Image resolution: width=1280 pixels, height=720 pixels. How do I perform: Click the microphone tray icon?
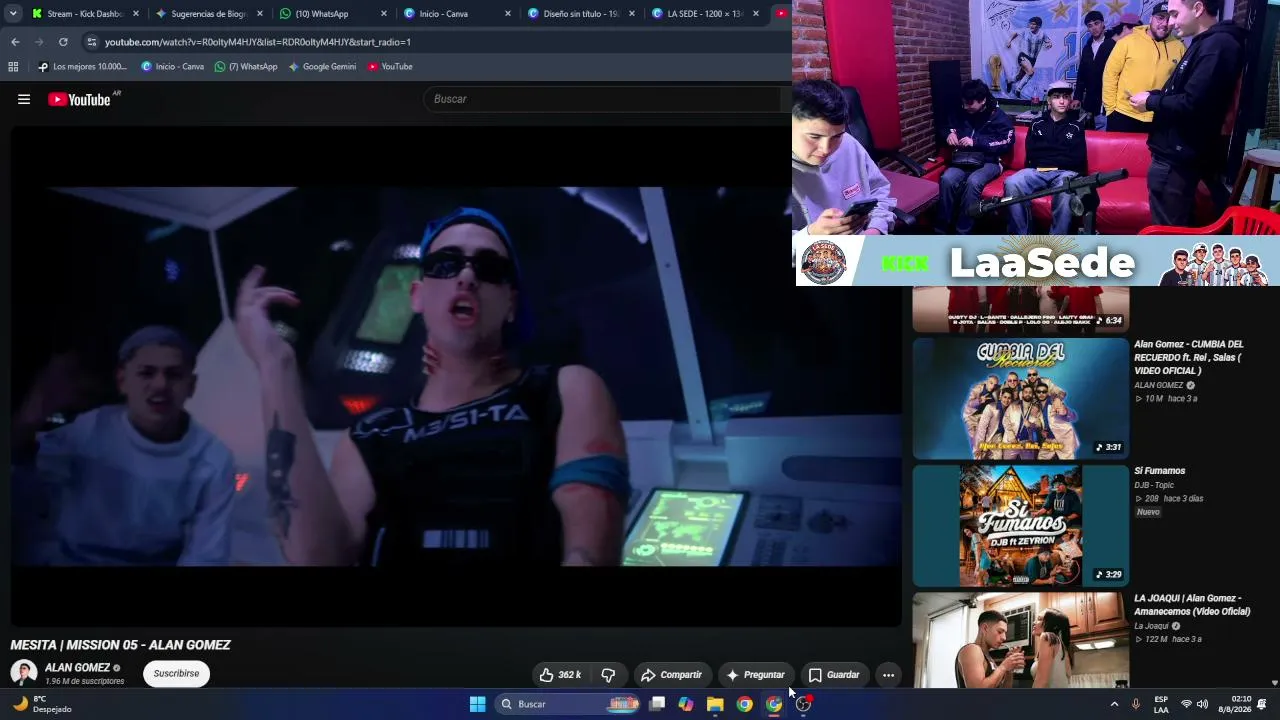click(x=1136, y=704)
